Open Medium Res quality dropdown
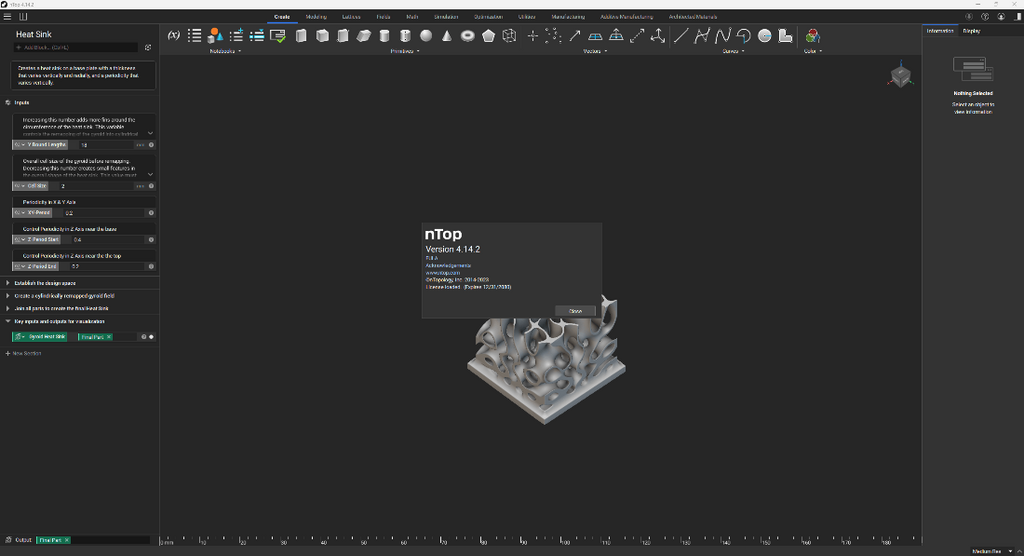The width and height of the screenshot is (1024, 556). [993, 551]
